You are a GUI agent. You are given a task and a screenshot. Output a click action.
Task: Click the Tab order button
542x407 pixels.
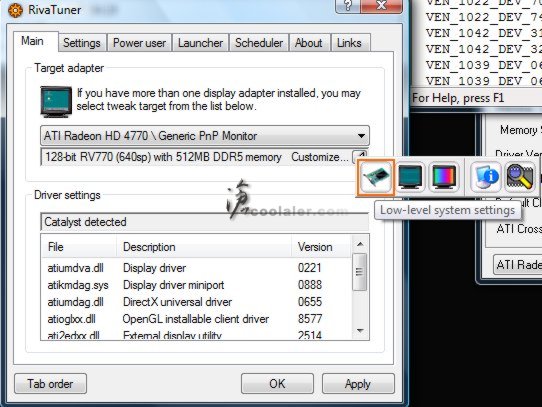coord(50,383)
